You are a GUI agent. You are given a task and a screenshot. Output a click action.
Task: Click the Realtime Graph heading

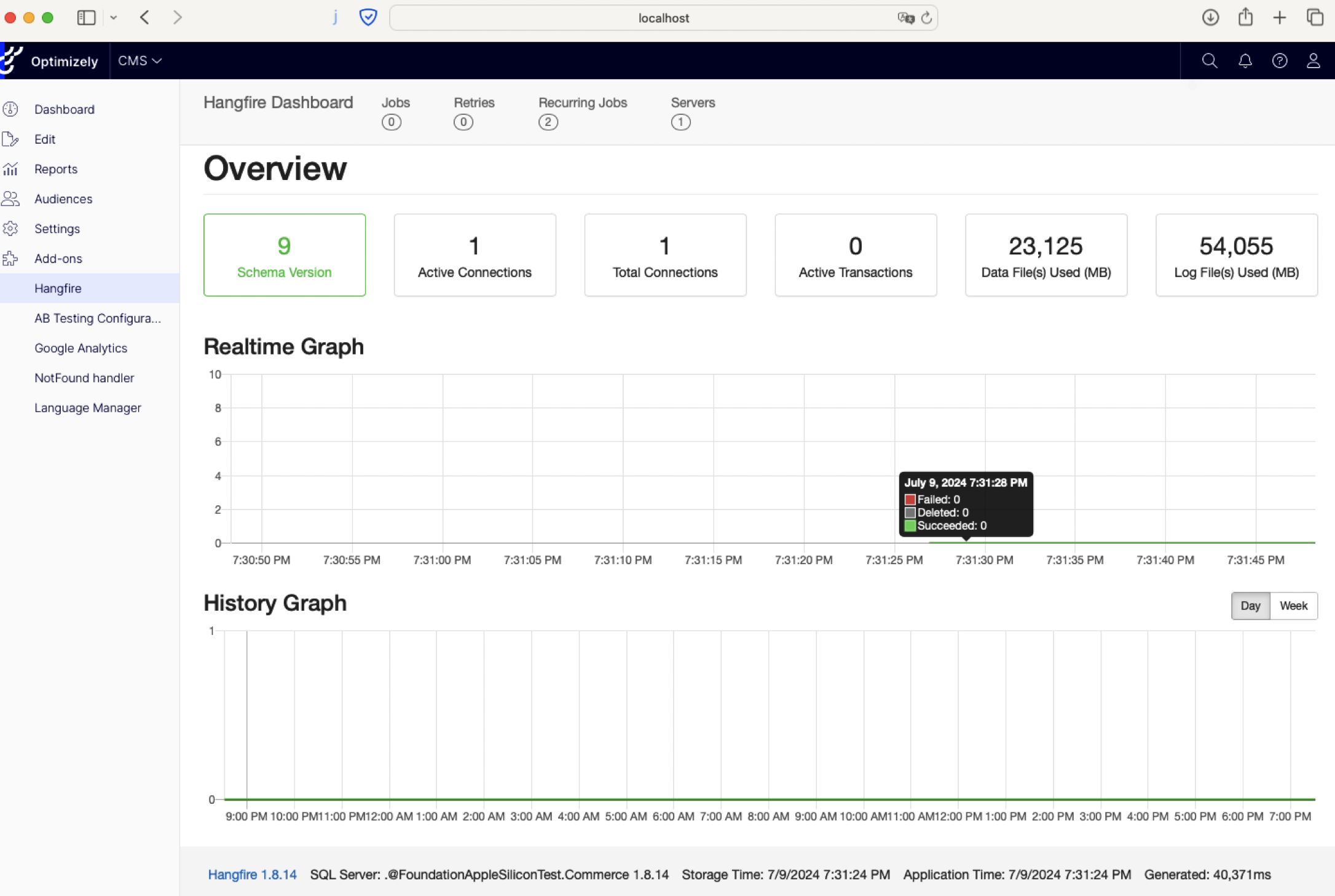click(284, 347)
